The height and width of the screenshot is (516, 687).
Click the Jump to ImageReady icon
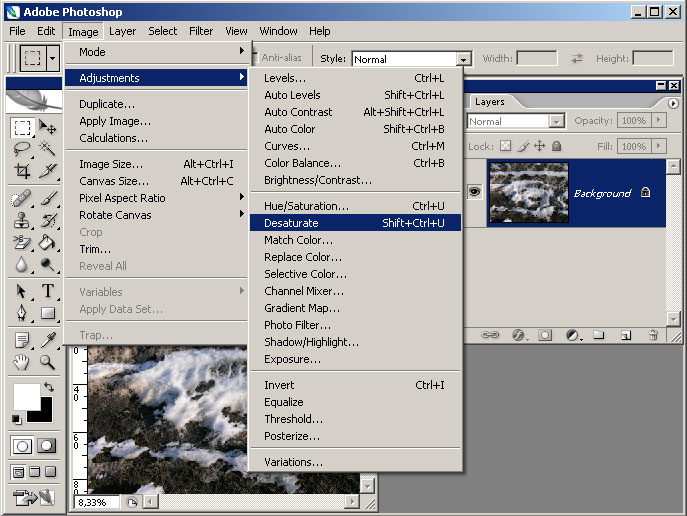[x=34, y=498]
